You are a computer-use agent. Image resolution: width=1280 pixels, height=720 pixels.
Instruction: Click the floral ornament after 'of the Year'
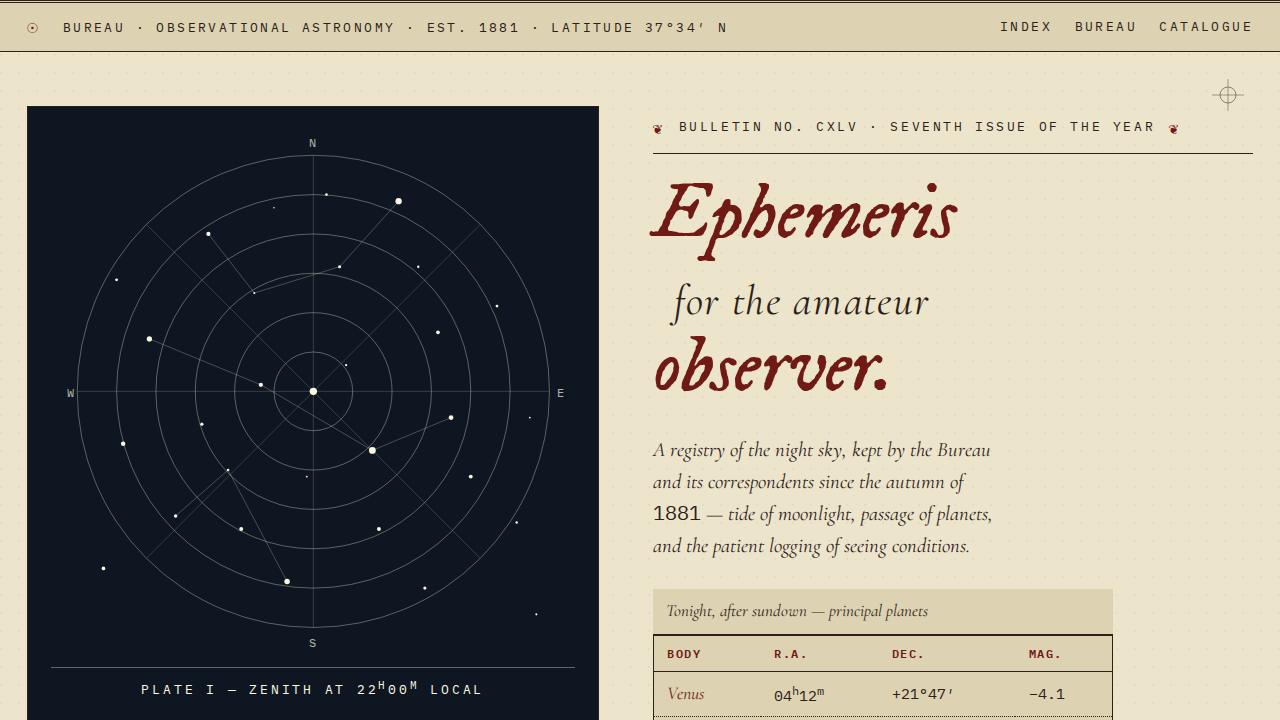coord(1174,128)
